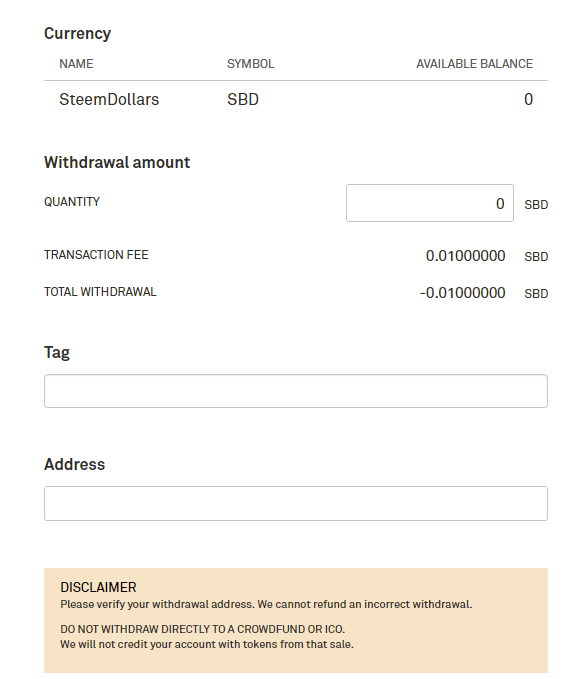Click the SYMBOL column header
Viewport: 579px width, 679px height.
point(251,64)
